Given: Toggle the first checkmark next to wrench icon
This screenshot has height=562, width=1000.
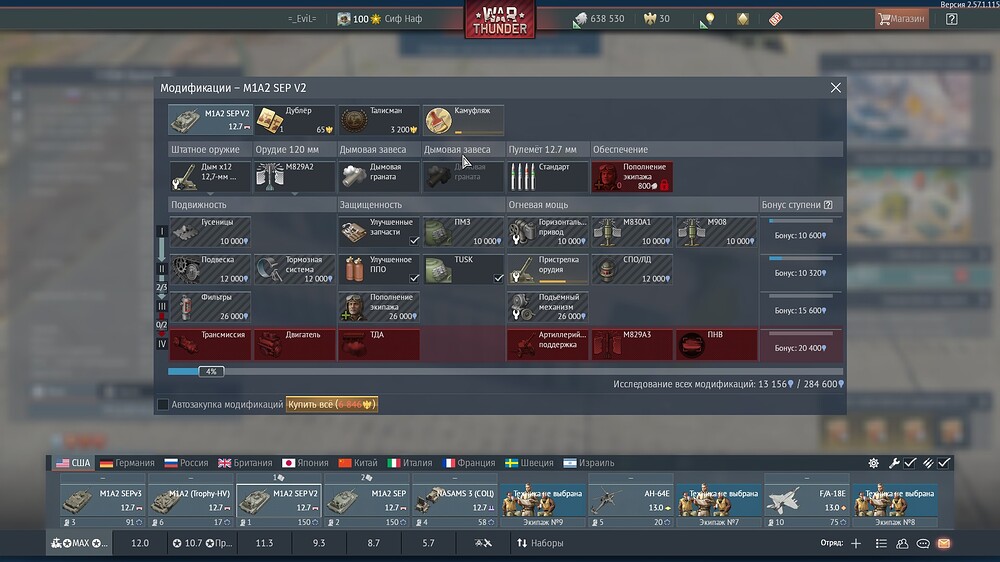Looking at the screenshot, I should (x=910, y=463).
